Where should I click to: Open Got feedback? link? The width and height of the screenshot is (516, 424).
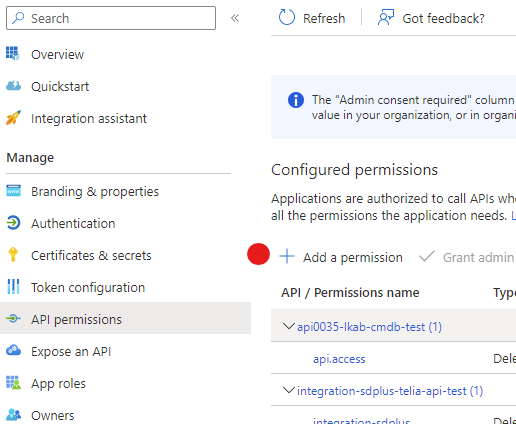pos(443,18)
